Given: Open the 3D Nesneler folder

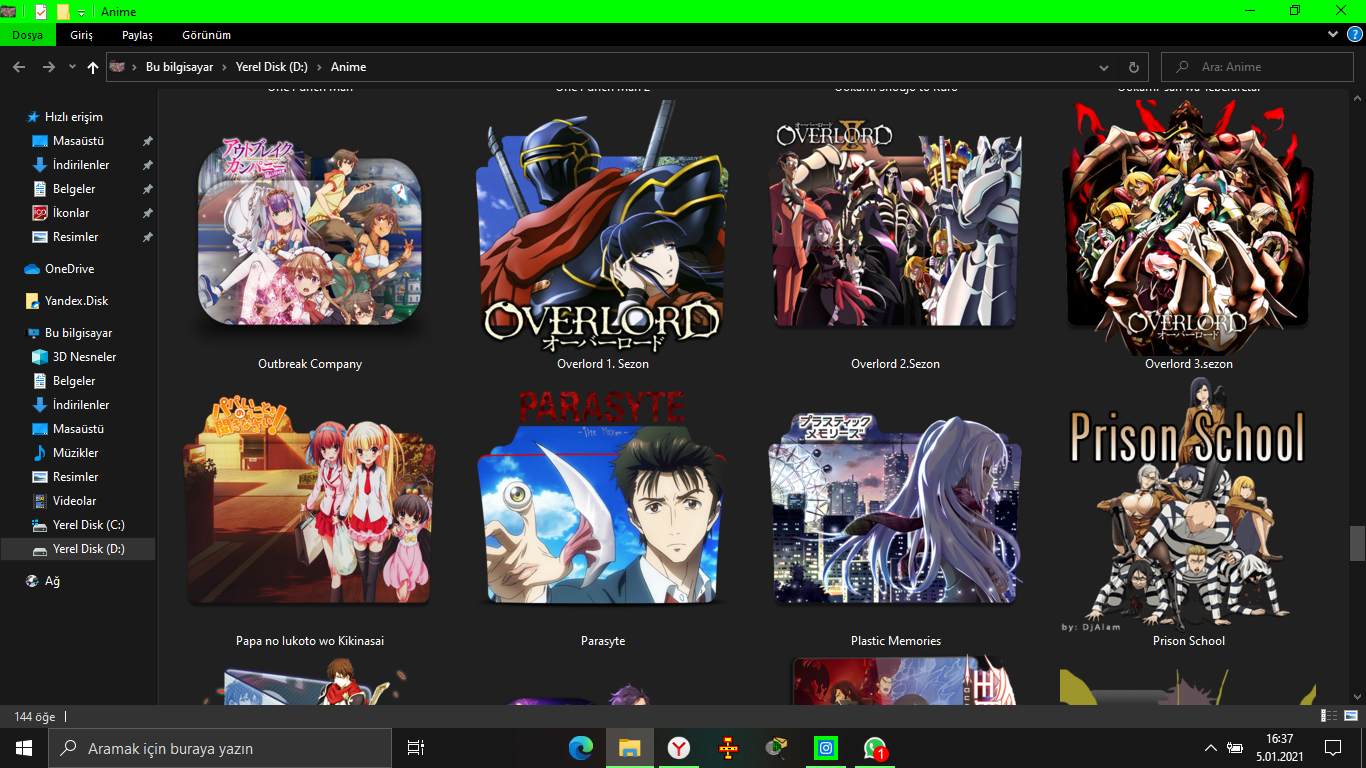Looking at the screenshot, I should 84,357.
